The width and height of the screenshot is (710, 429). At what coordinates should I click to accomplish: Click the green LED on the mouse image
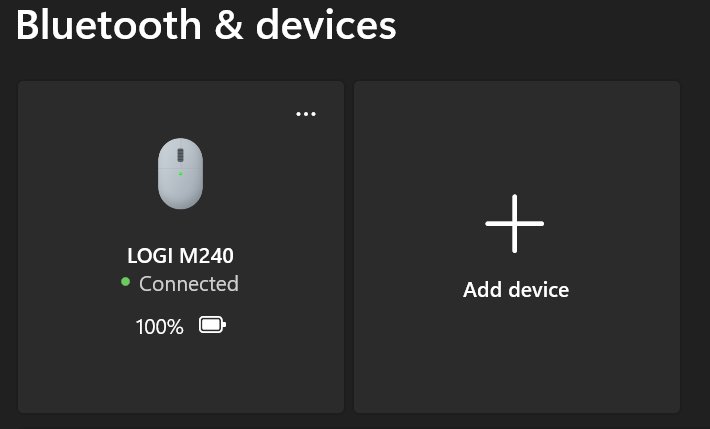(180, 173)
